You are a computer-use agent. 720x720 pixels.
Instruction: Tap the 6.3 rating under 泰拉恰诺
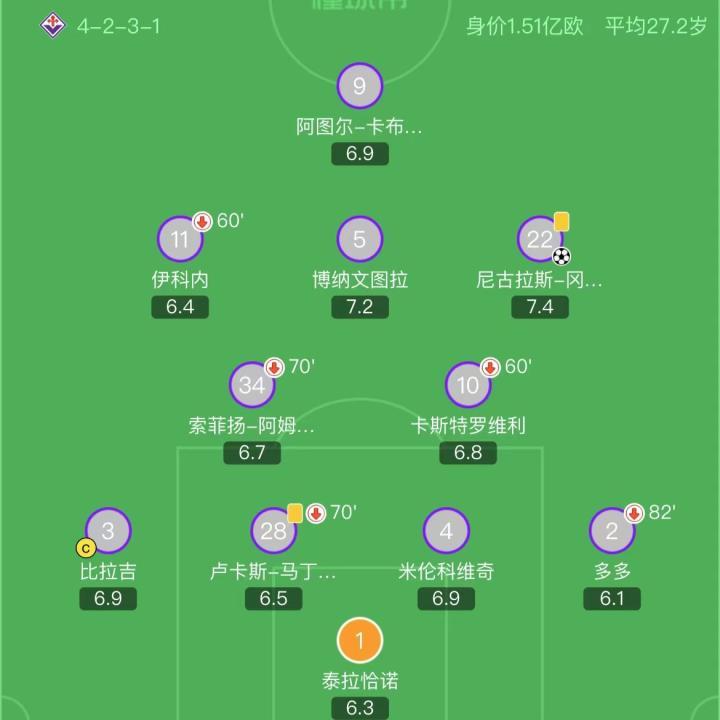(x=360, y=708)
